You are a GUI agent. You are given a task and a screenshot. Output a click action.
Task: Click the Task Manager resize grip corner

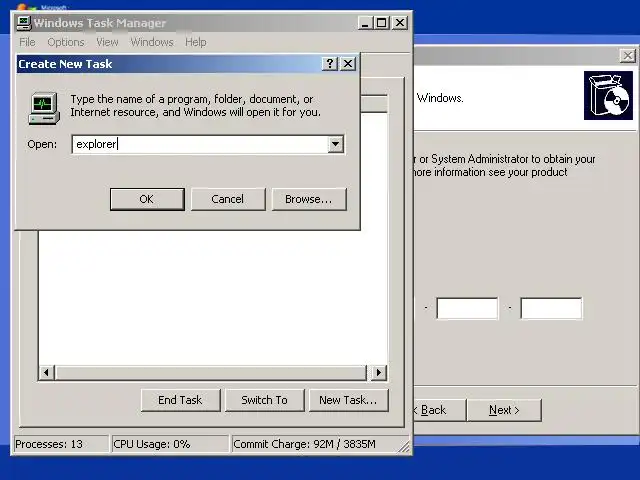point(404,447)
